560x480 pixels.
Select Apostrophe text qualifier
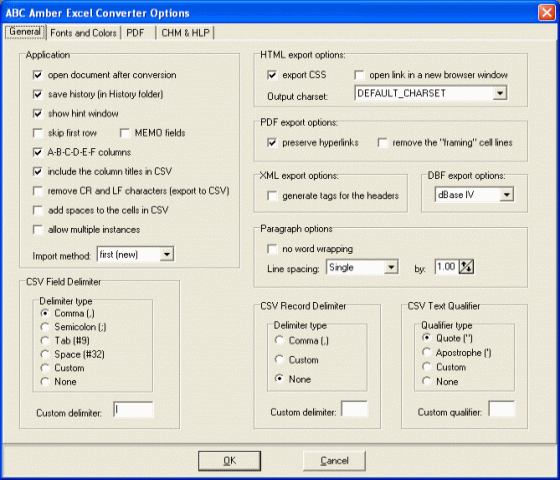[426, 352]
